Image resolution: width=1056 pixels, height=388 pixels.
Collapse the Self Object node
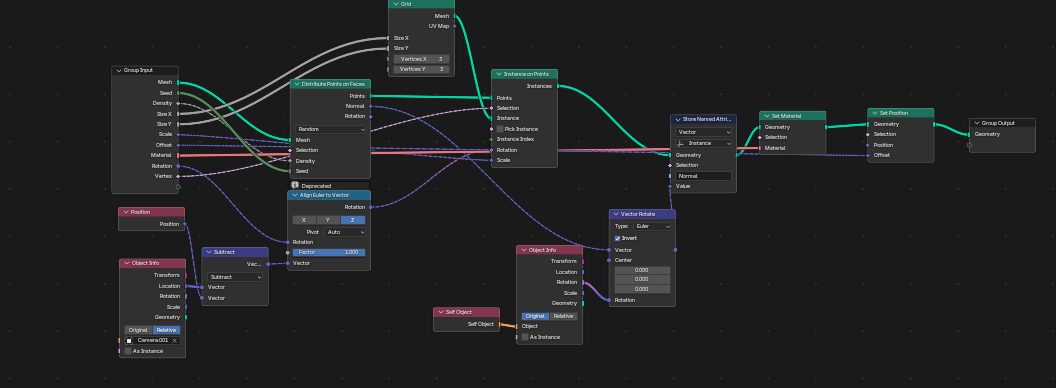pos(440,312)
